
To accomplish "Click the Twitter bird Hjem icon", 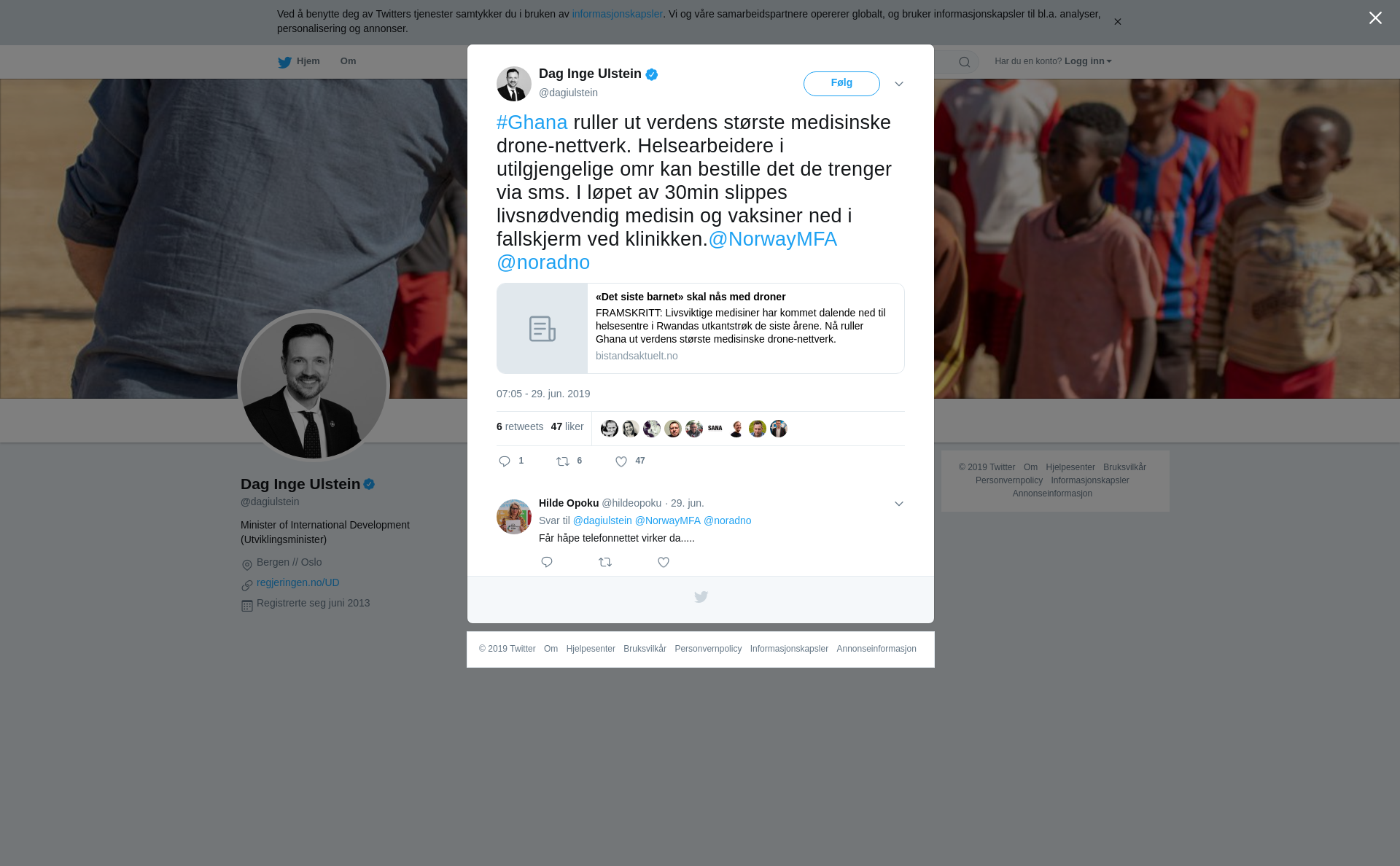I will tap(284, 62).
